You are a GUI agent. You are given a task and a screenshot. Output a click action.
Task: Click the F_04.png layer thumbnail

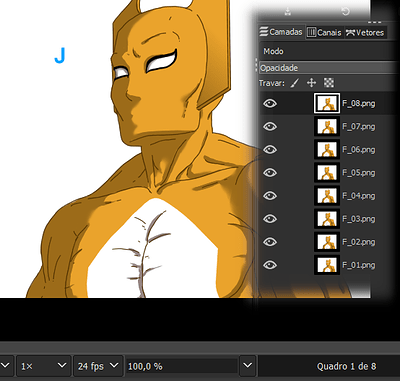click(327, 196)
